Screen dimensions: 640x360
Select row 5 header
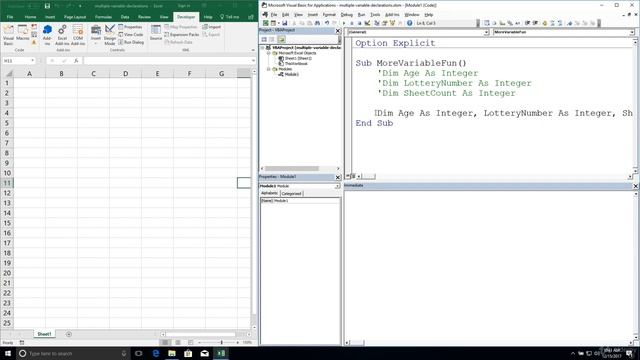7,123
